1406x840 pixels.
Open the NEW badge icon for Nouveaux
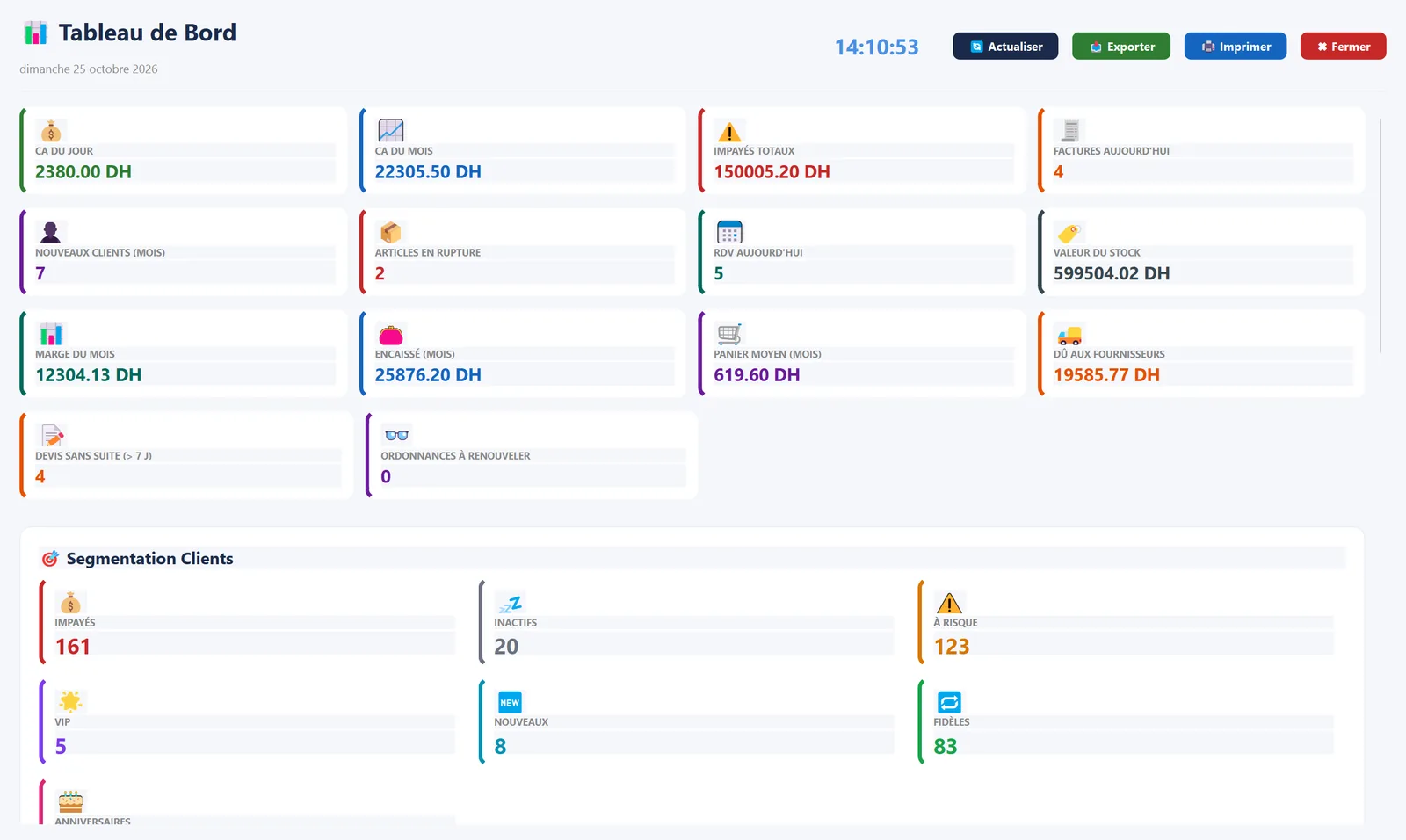pos(510,702)
